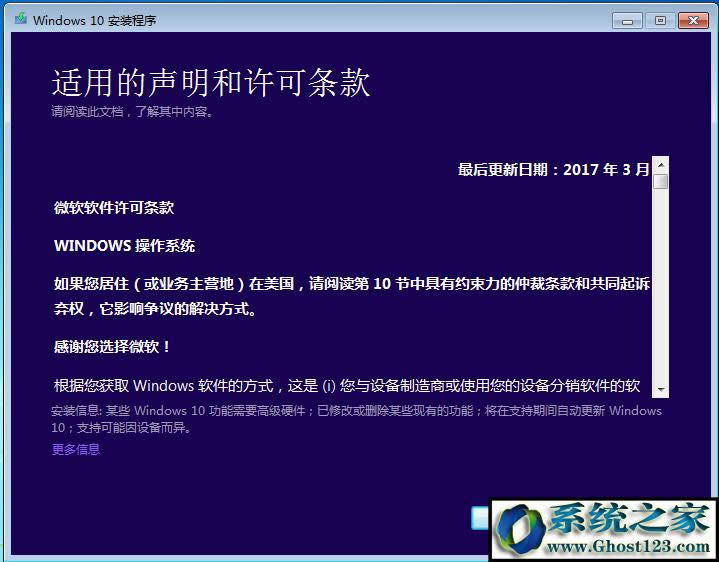This screenshot has width=719, height=562.
Task: Click the paragraph starting 根据您获取 Windows 软件的方式
Action: point(347,386)
